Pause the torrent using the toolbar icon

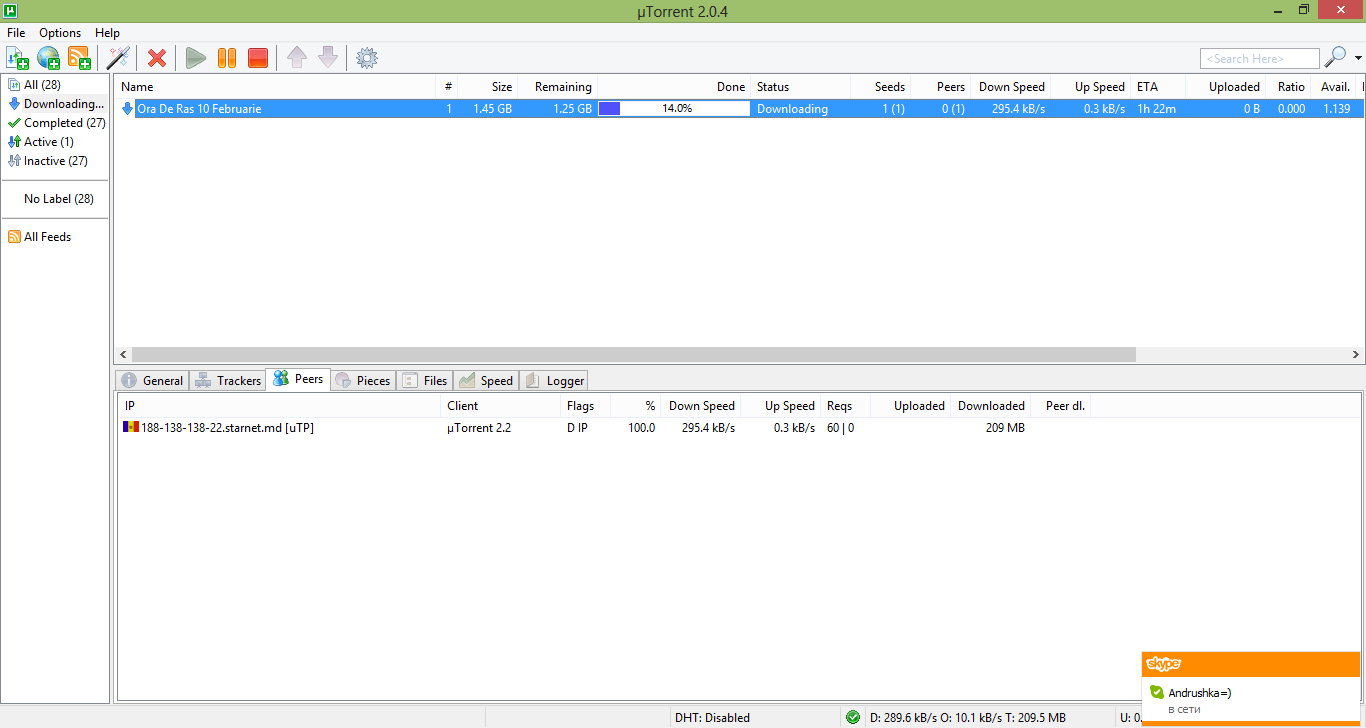227,58
